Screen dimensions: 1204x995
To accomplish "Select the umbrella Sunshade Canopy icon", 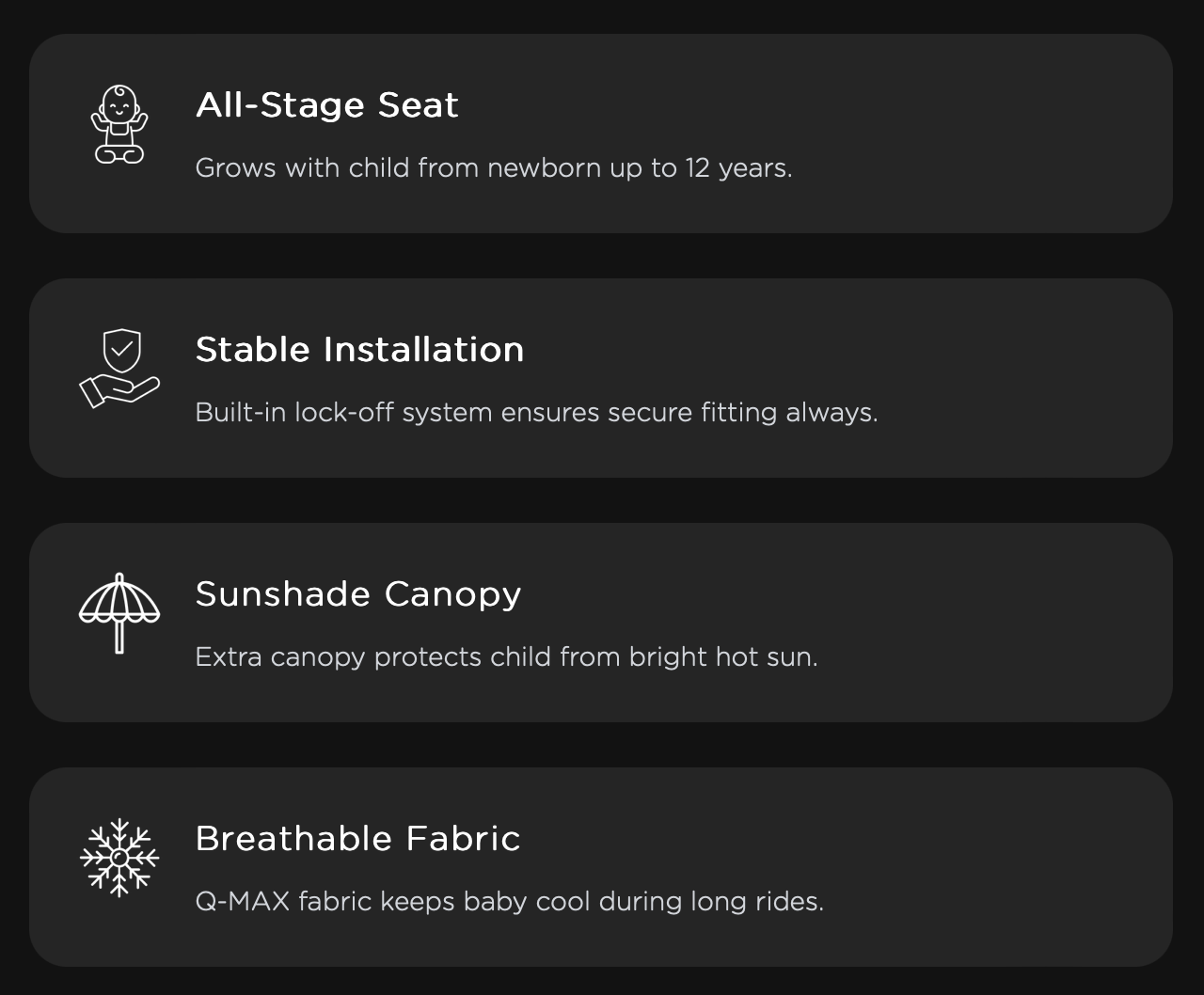I will point(119,613).
